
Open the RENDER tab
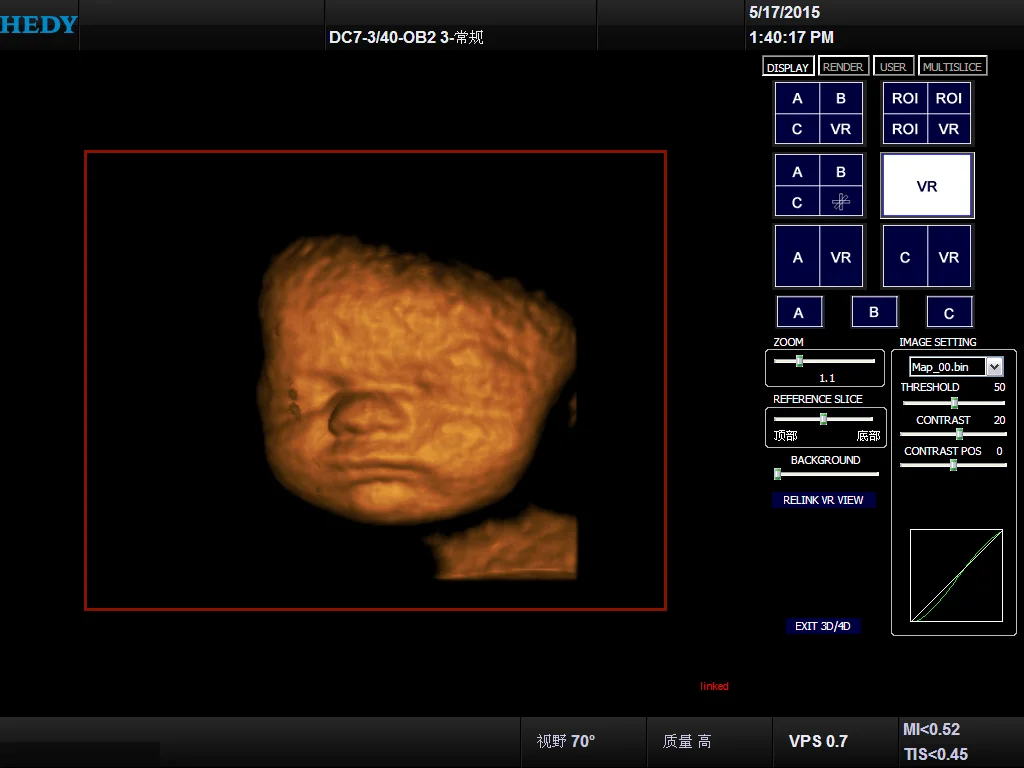(x=842, y=67)
